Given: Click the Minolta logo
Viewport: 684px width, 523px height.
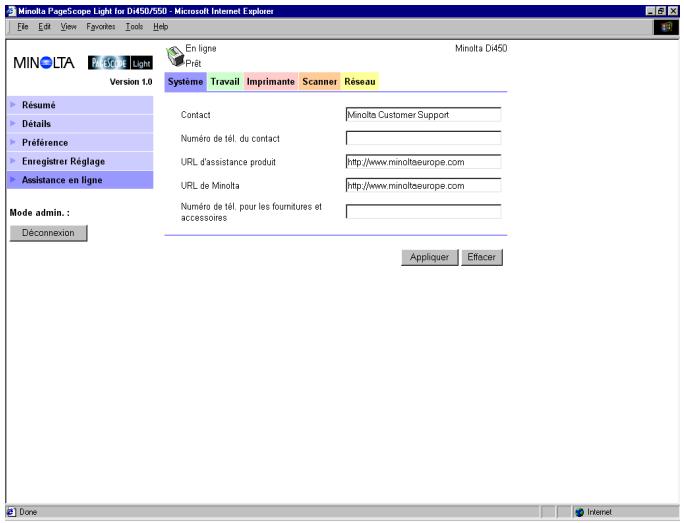Looking at the screenshot, I should tap(44, 63).
